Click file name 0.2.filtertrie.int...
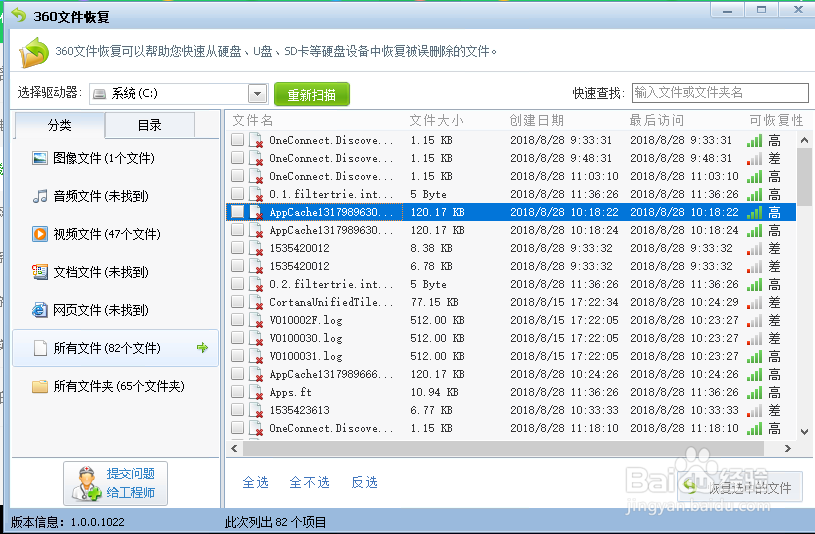Image resolution: width=815 pixels, height=534 pixels. pos(331,284)
